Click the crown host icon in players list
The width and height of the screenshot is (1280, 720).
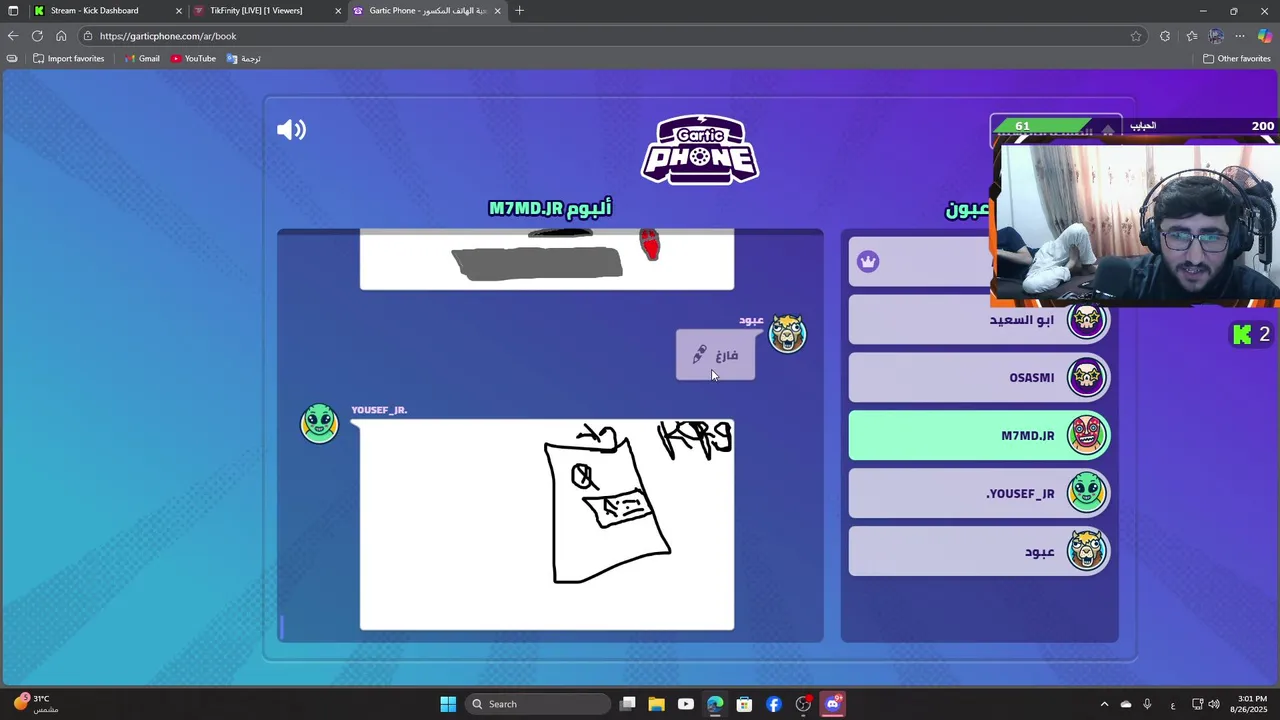point(868,262)
